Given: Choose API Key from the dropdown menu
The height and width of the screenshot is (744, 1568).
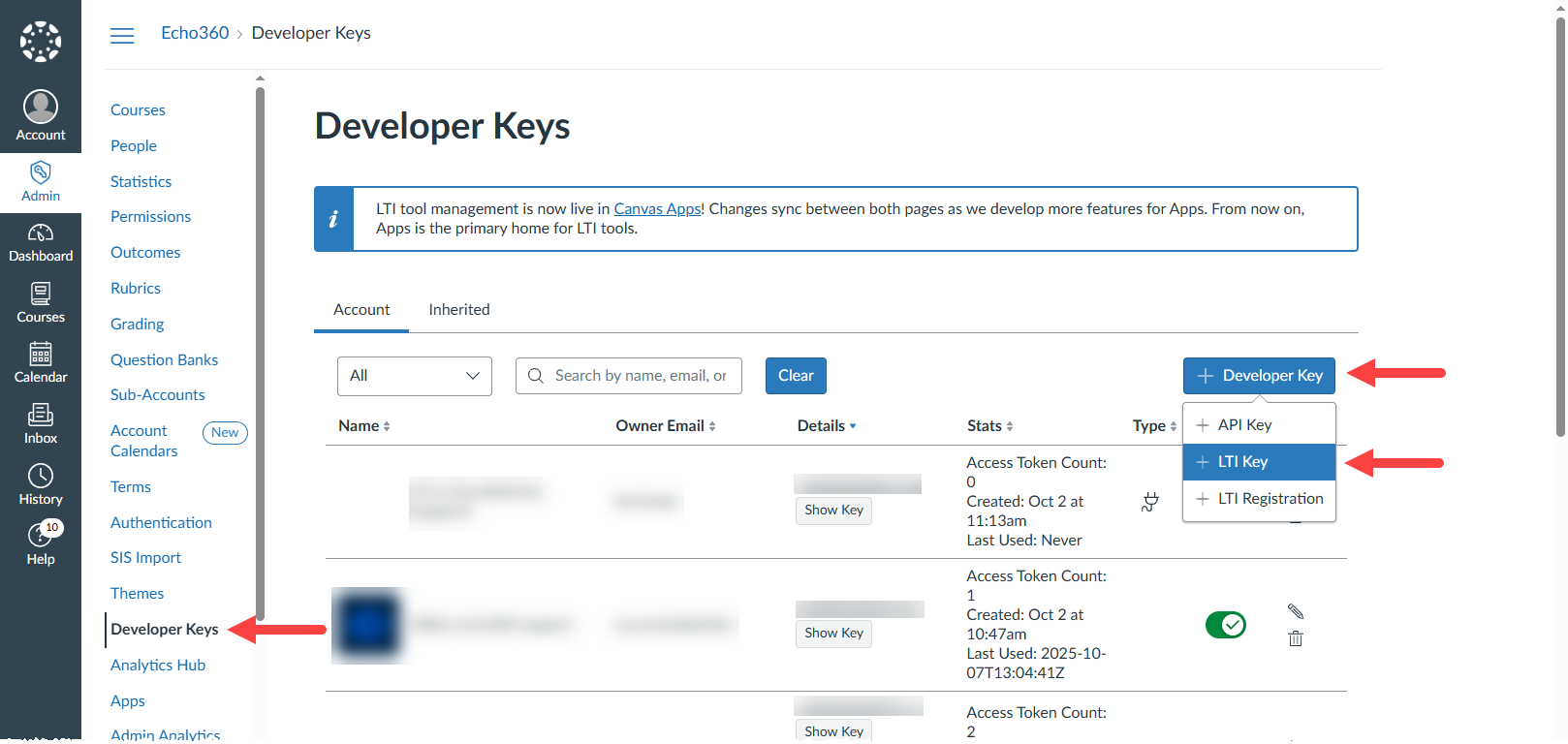Looking at the screenshot, I should point(1259,425).
